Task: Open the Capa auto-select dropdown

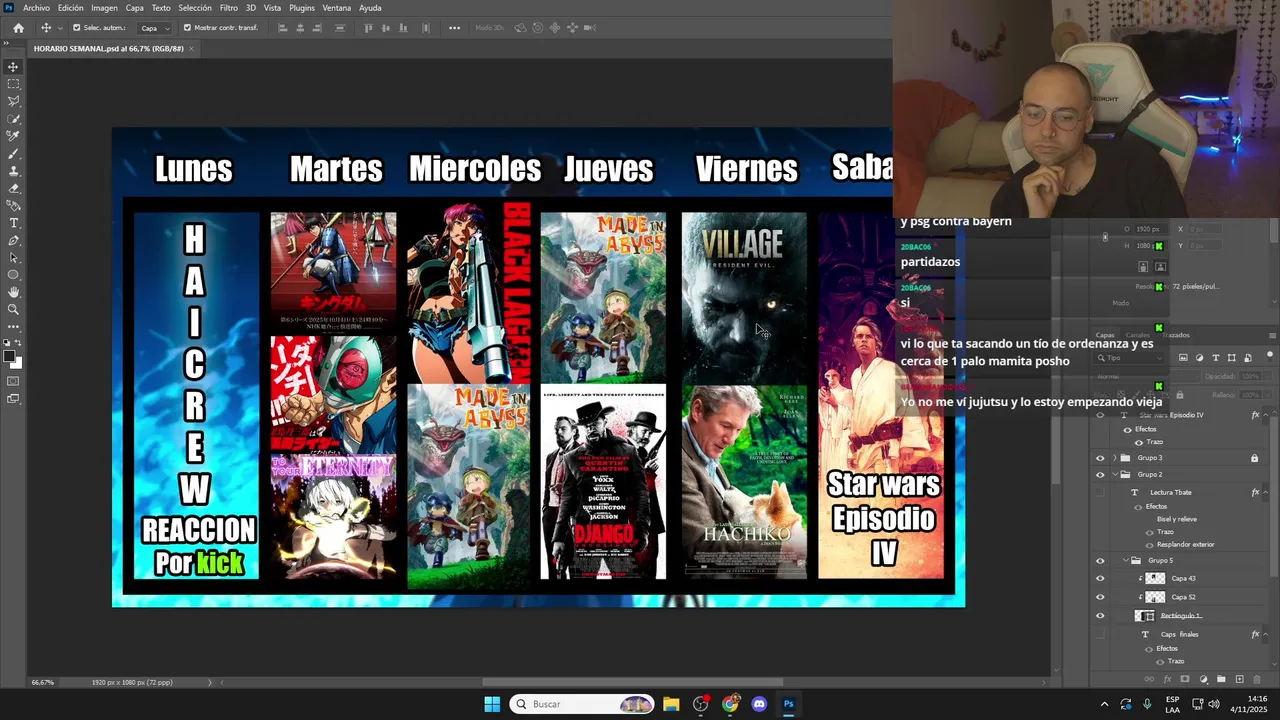Action: pos(153,28)
